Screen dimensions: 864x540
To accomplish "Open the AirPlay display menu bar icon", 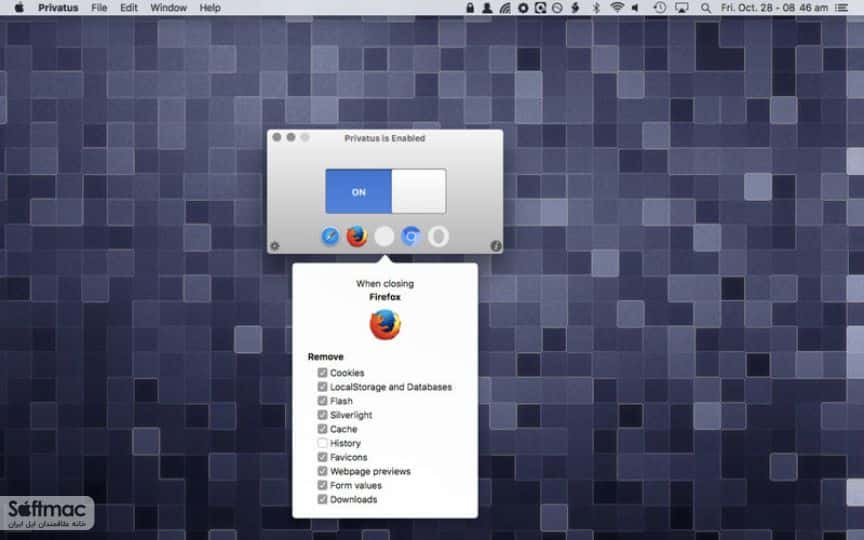I will pyautogui.click(x=682, y=8).
